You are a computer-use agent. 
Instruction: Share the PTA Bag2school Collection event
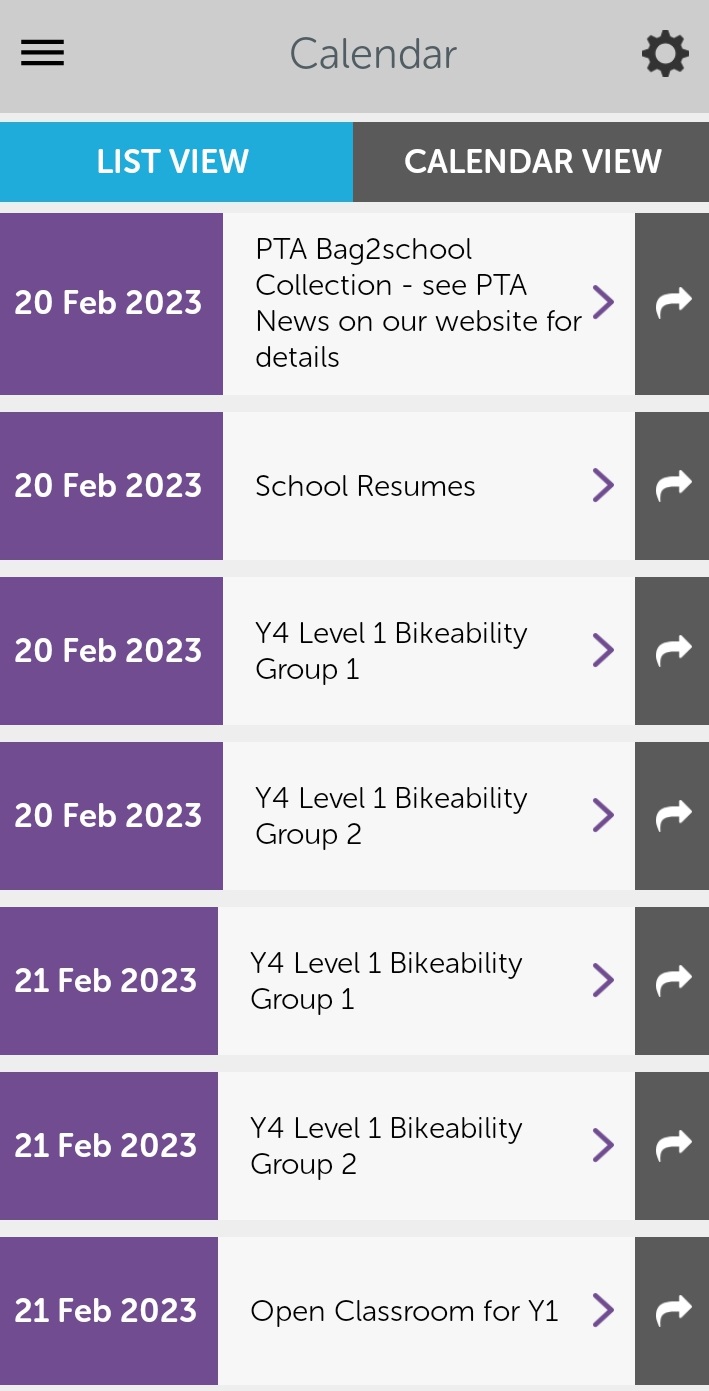pyautogui.click(x=672, y=303)
